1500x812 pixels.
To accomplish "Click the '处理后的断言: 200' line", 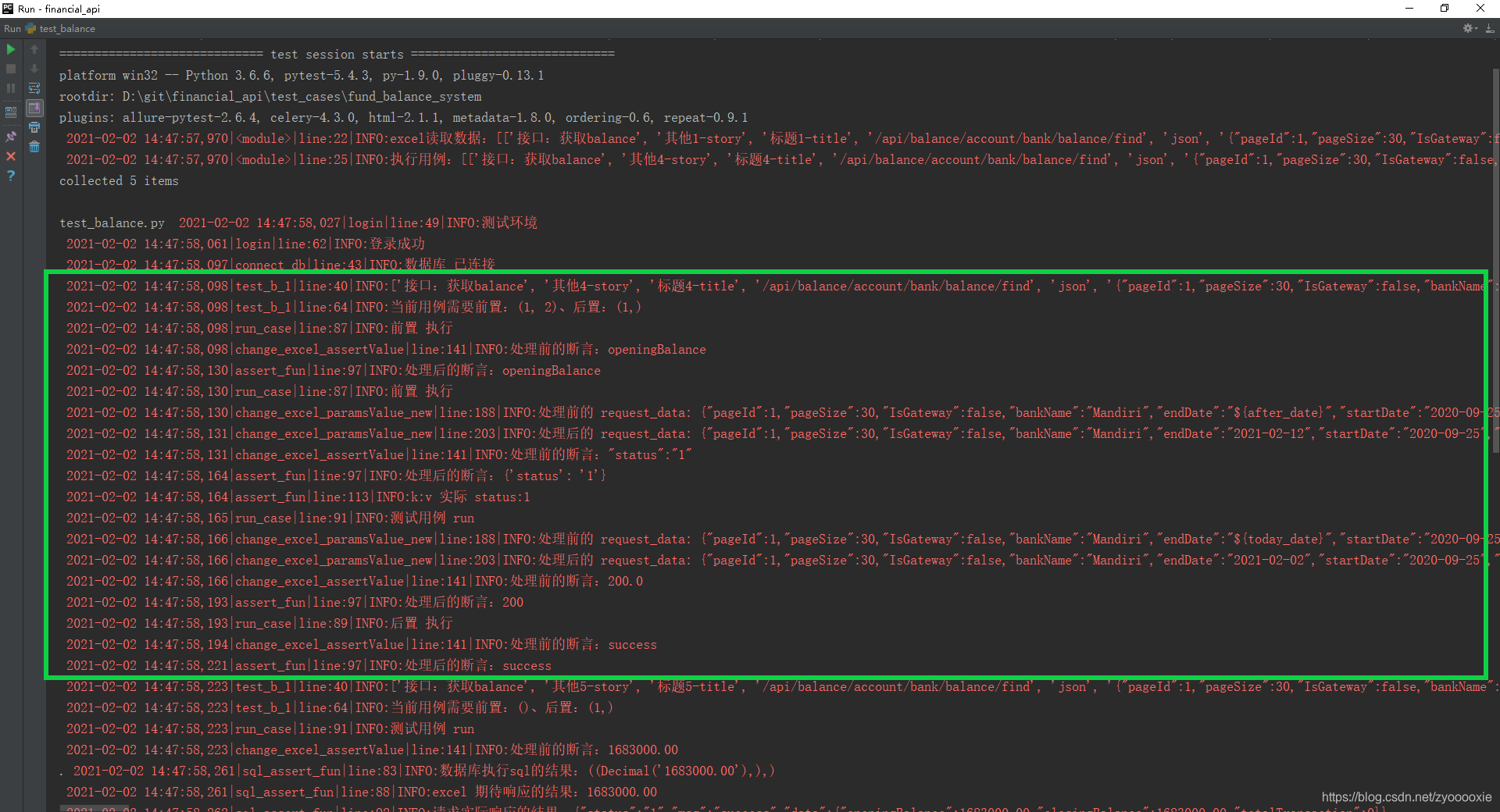I will point(295,603).
